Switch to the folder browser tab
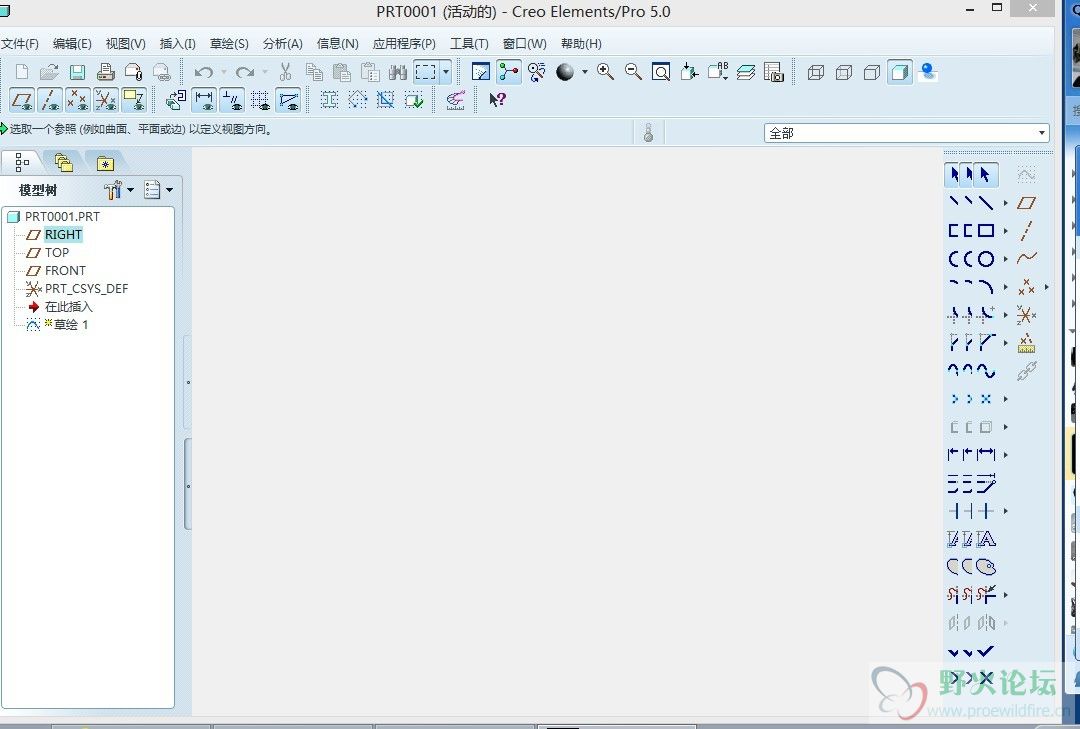The height and width of the screenshot is (729, 1080). point(63,163)
